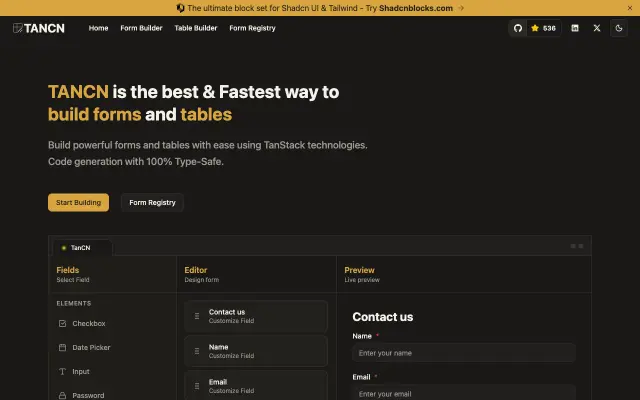The image size is (640, 400).
Task: Click the Date Picker calendar icon
Action: (x=62, y=347)
